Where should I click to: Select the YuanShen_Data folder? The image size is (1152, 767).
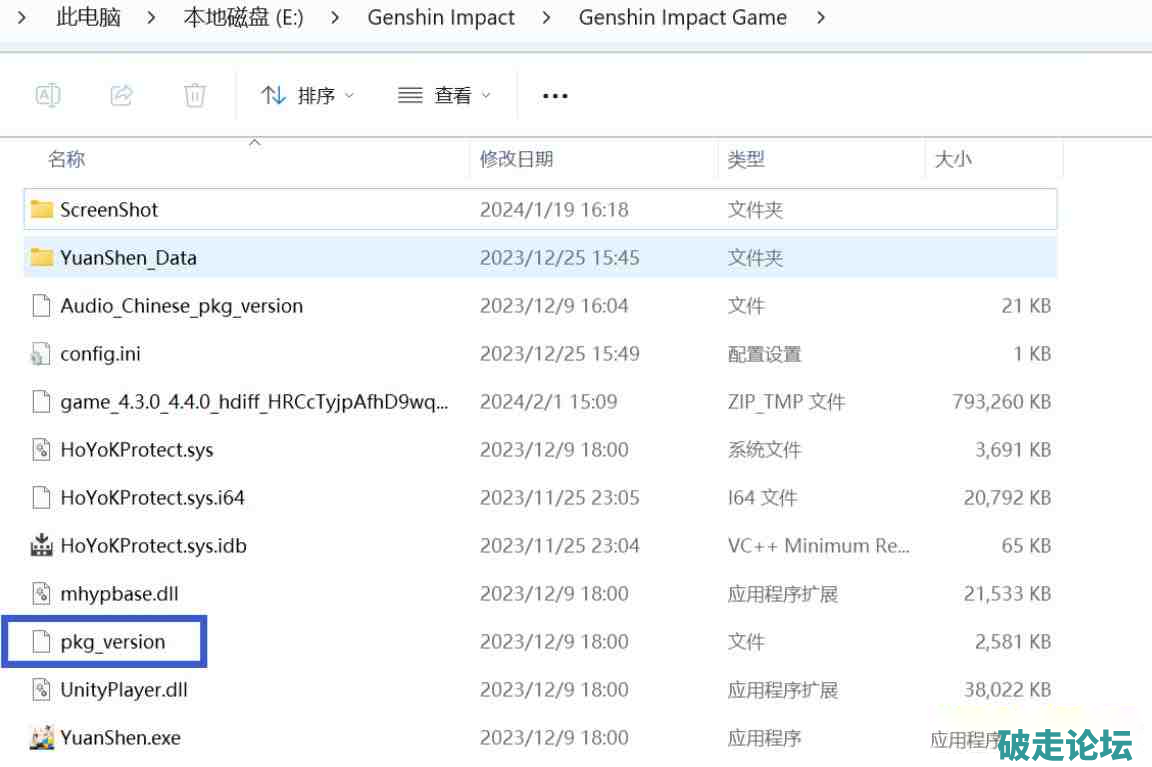(x=128, y=258)
